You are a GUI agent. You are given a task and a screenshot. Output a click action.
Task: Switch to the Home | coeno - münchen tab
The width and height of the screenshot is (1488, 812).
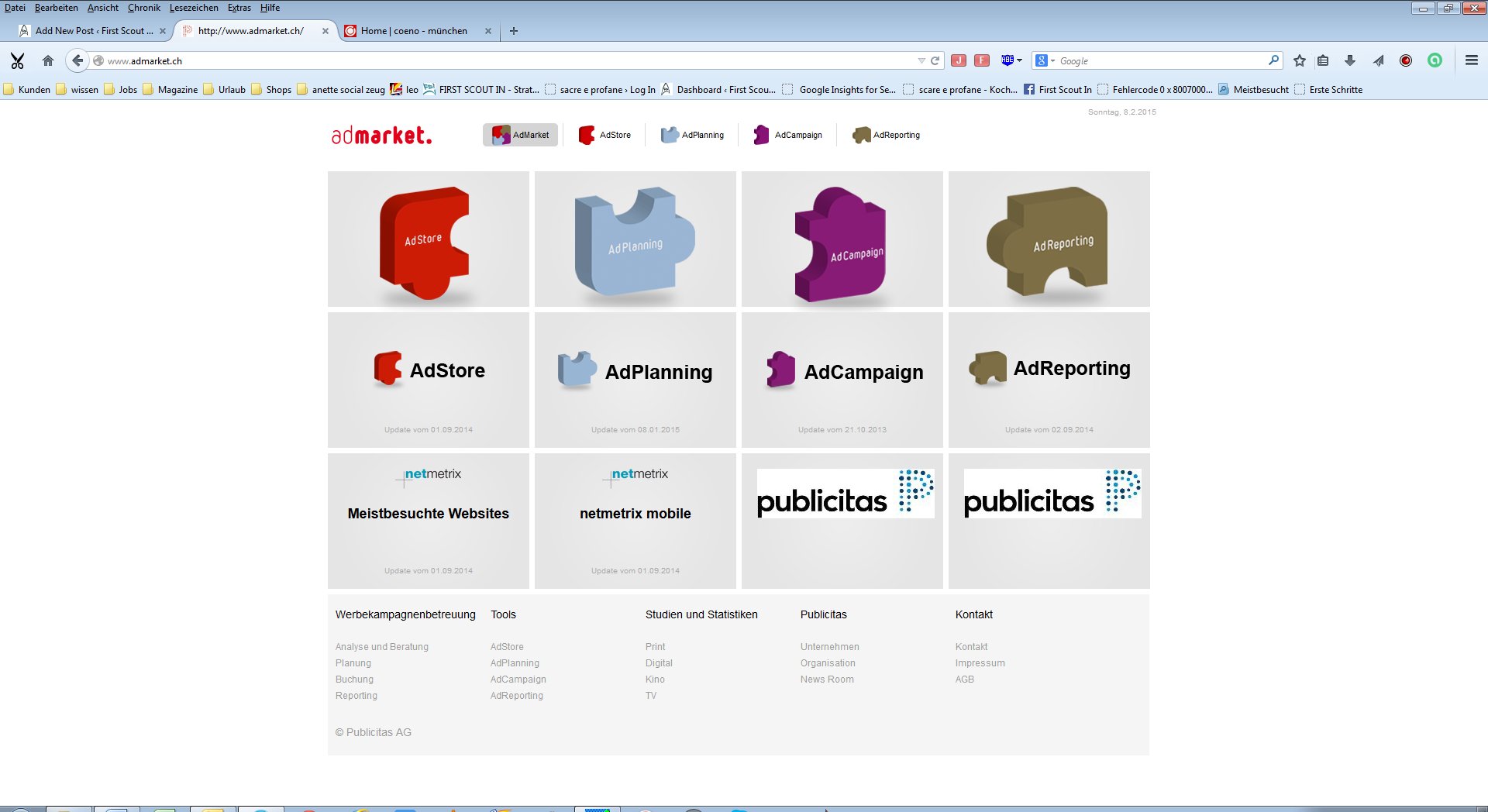414,31
